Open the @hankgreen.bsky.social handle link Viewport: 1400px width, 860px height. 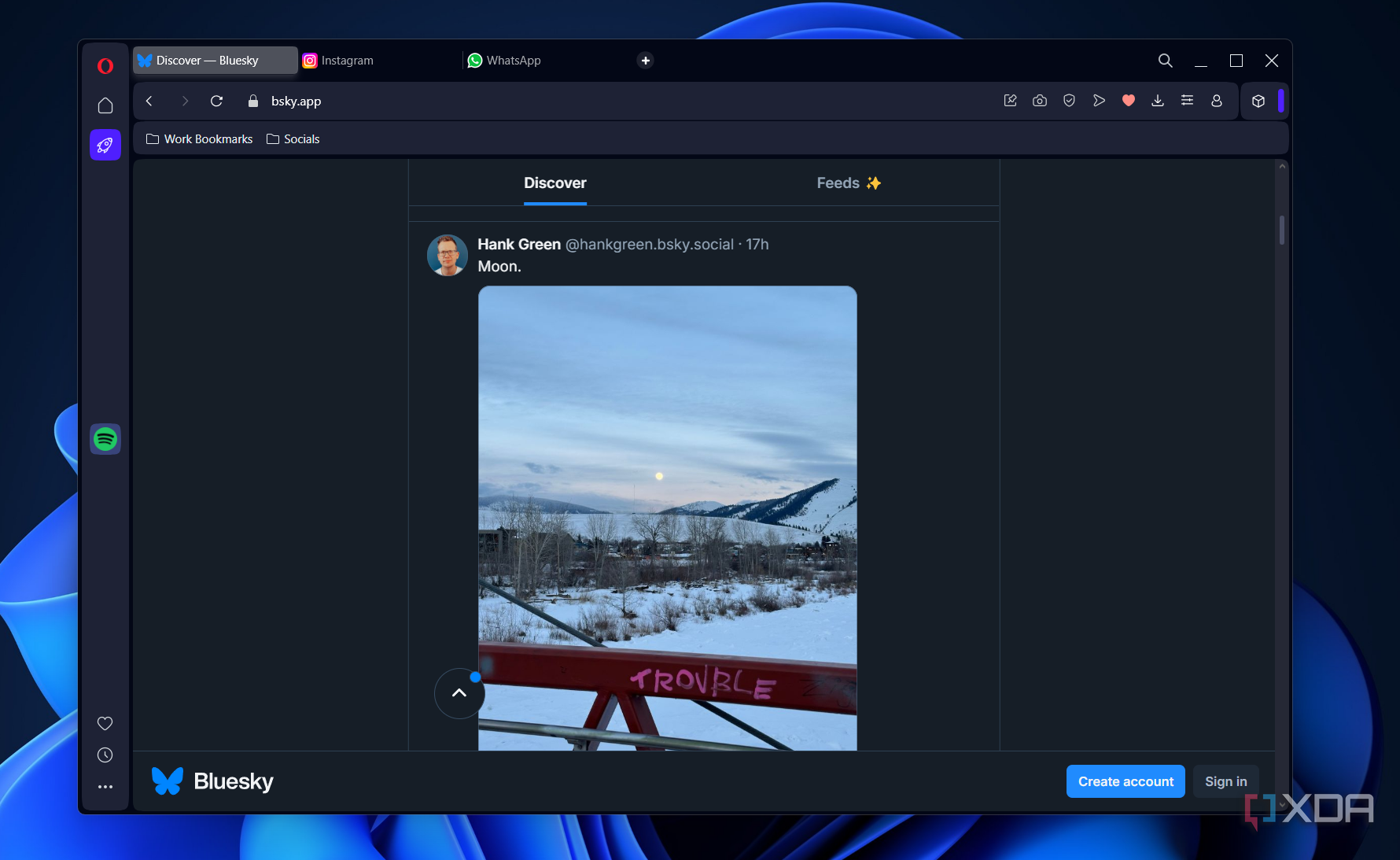[x=650, y=245]
